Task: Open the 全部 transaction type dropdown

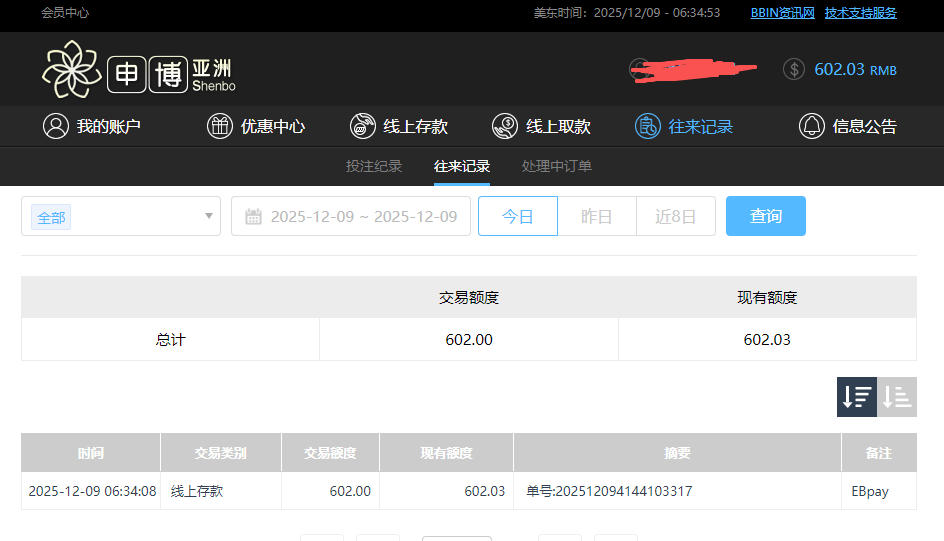Action: point(121,216)
